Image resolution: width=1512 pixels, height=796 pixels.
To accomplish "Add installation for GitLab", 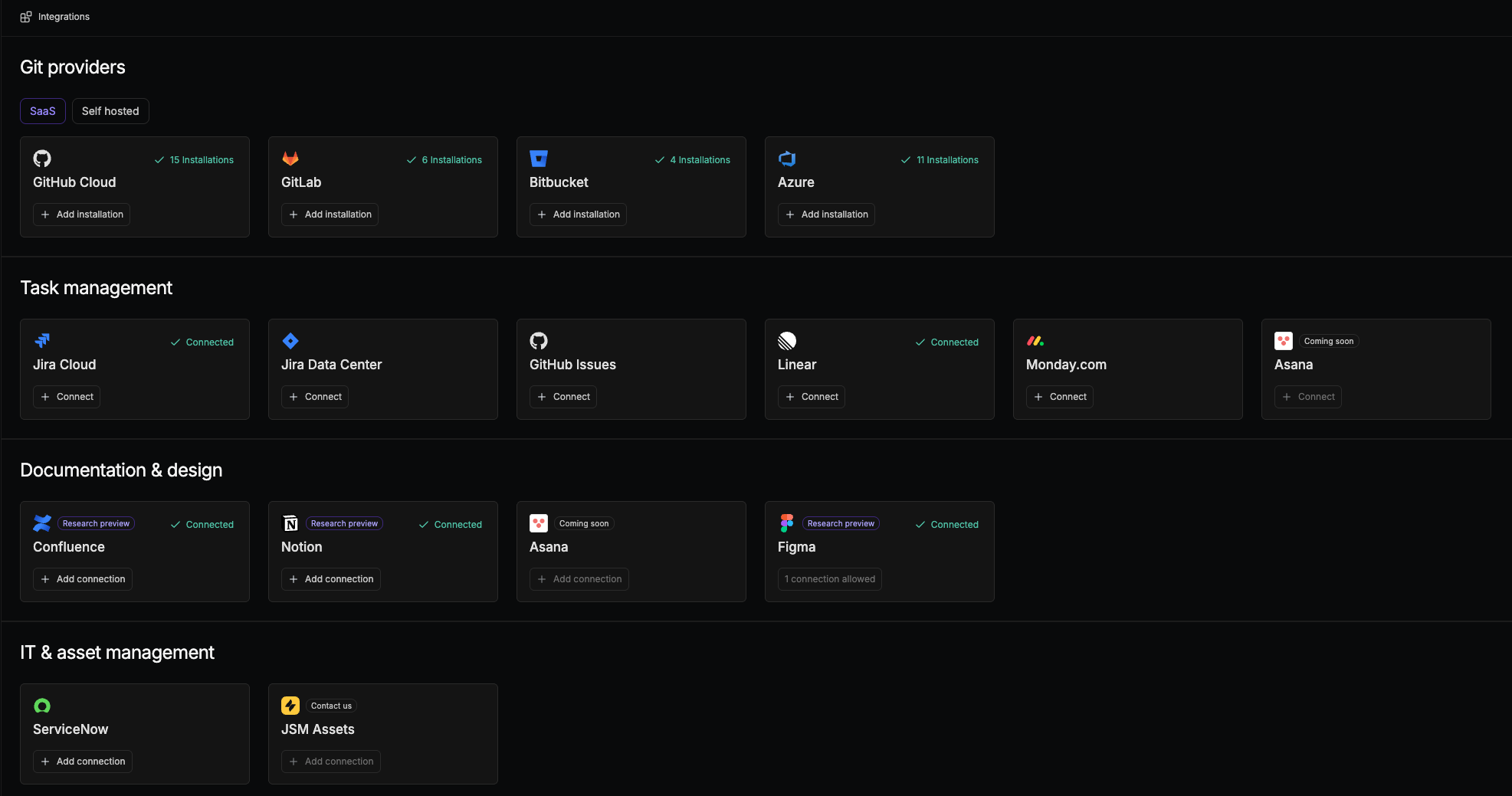I will [330, 215].
